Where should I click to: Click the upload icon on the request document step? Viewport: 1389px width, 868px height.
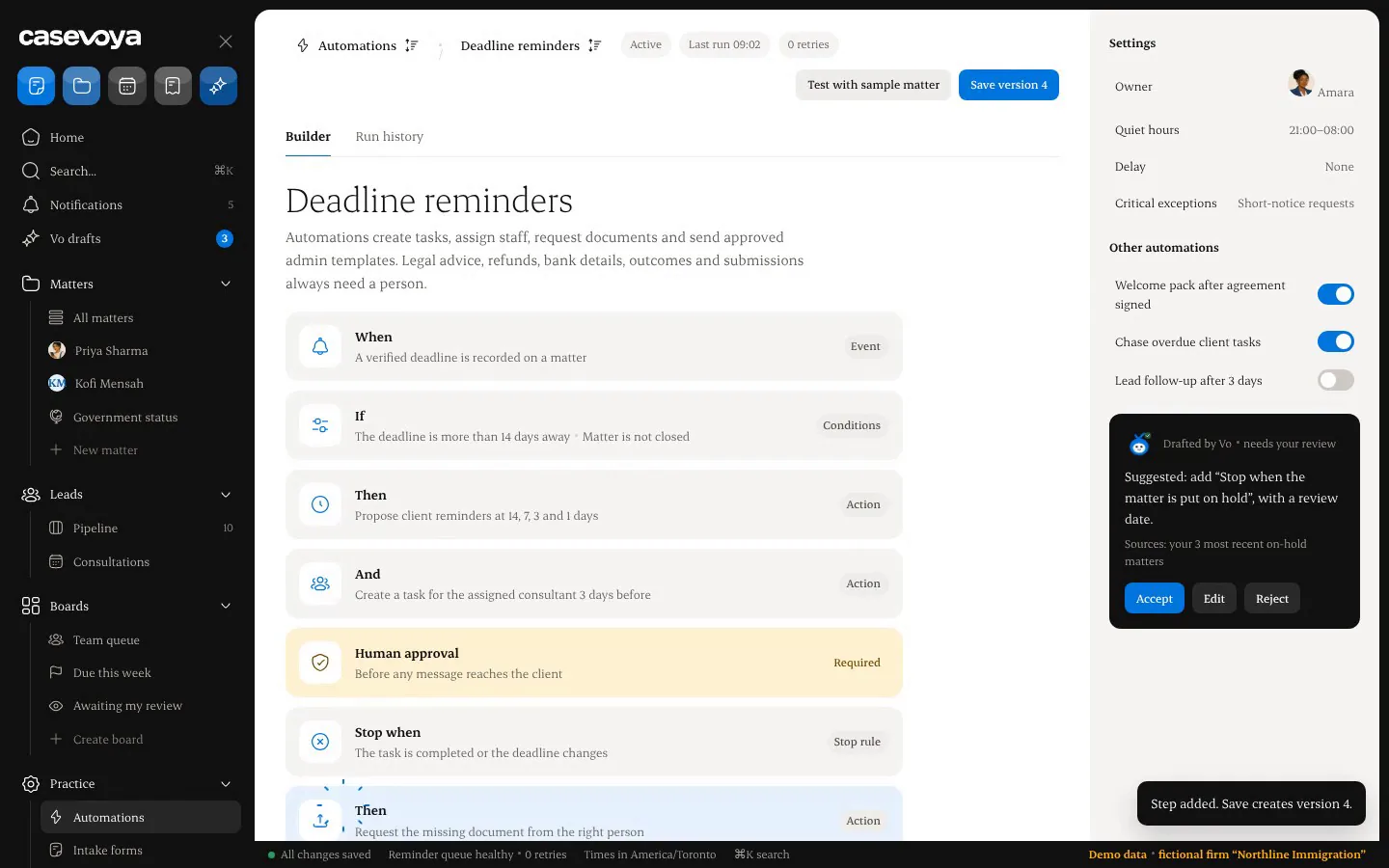click(320, 821)
